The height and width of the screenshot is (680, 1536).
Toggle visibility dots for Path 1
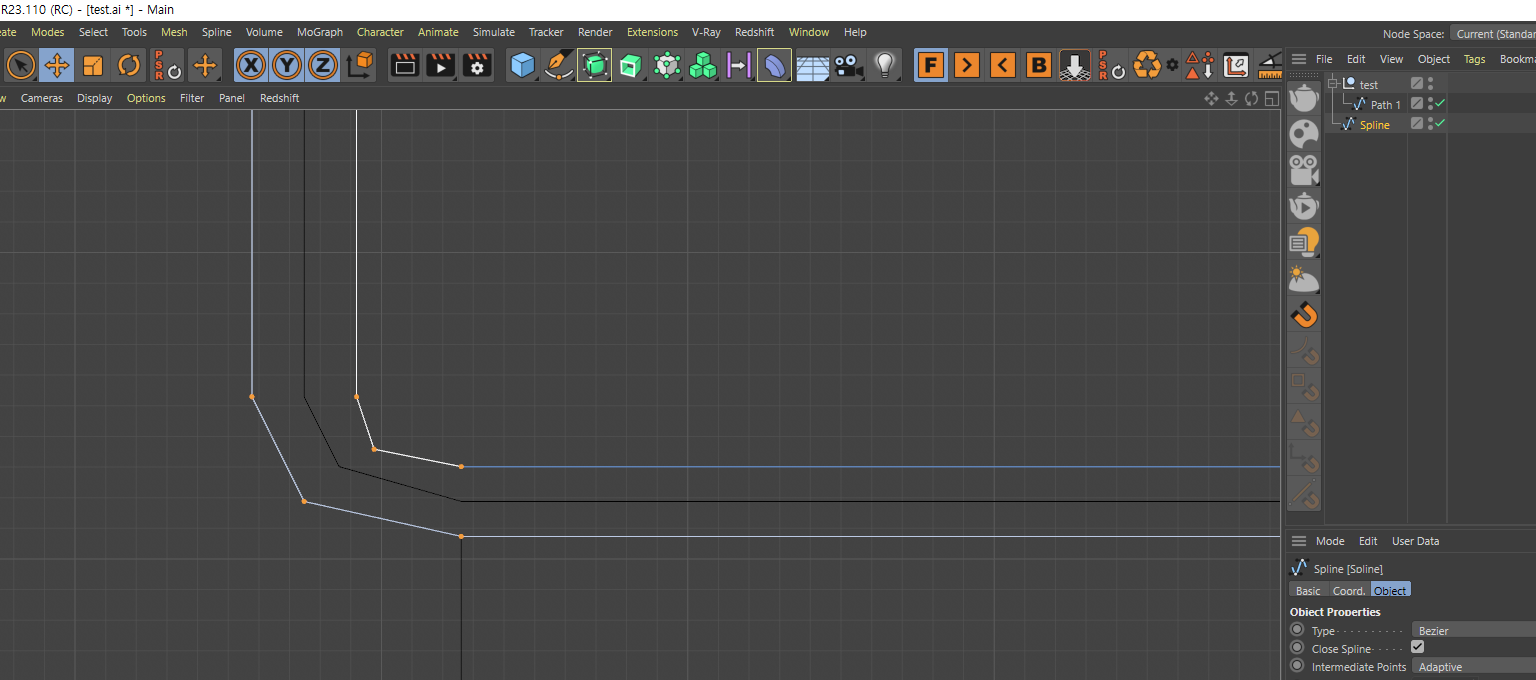[1431, 103]
